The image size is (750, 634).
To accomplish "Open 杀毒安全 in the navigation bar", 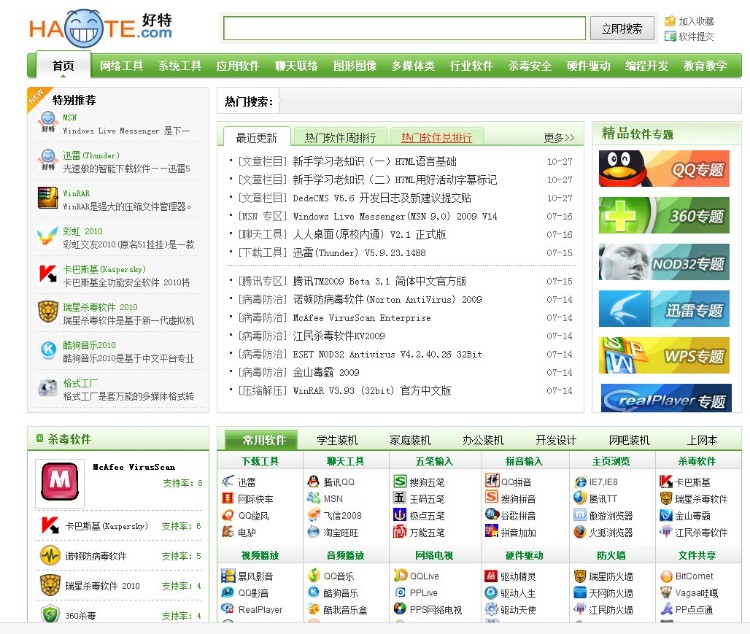I will click(x=530, y=66).
